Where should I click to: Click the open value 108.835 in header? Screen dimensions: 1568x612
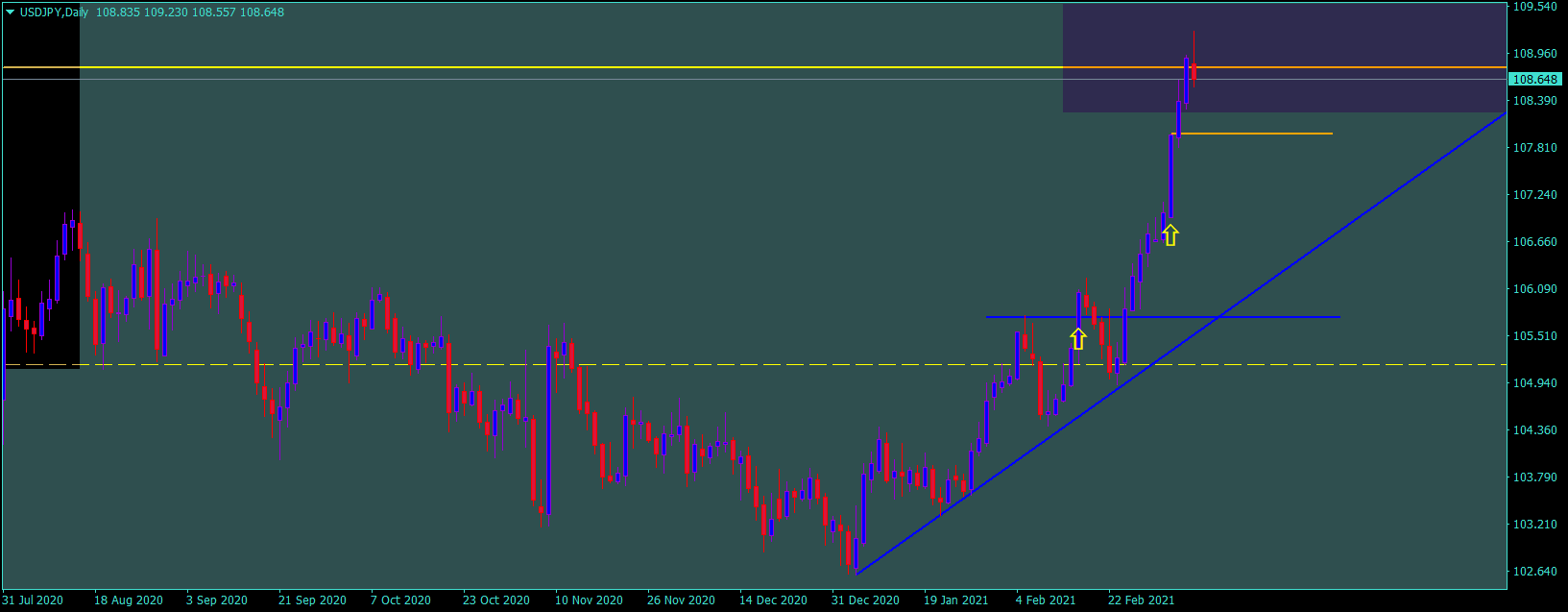pos(117,12)
